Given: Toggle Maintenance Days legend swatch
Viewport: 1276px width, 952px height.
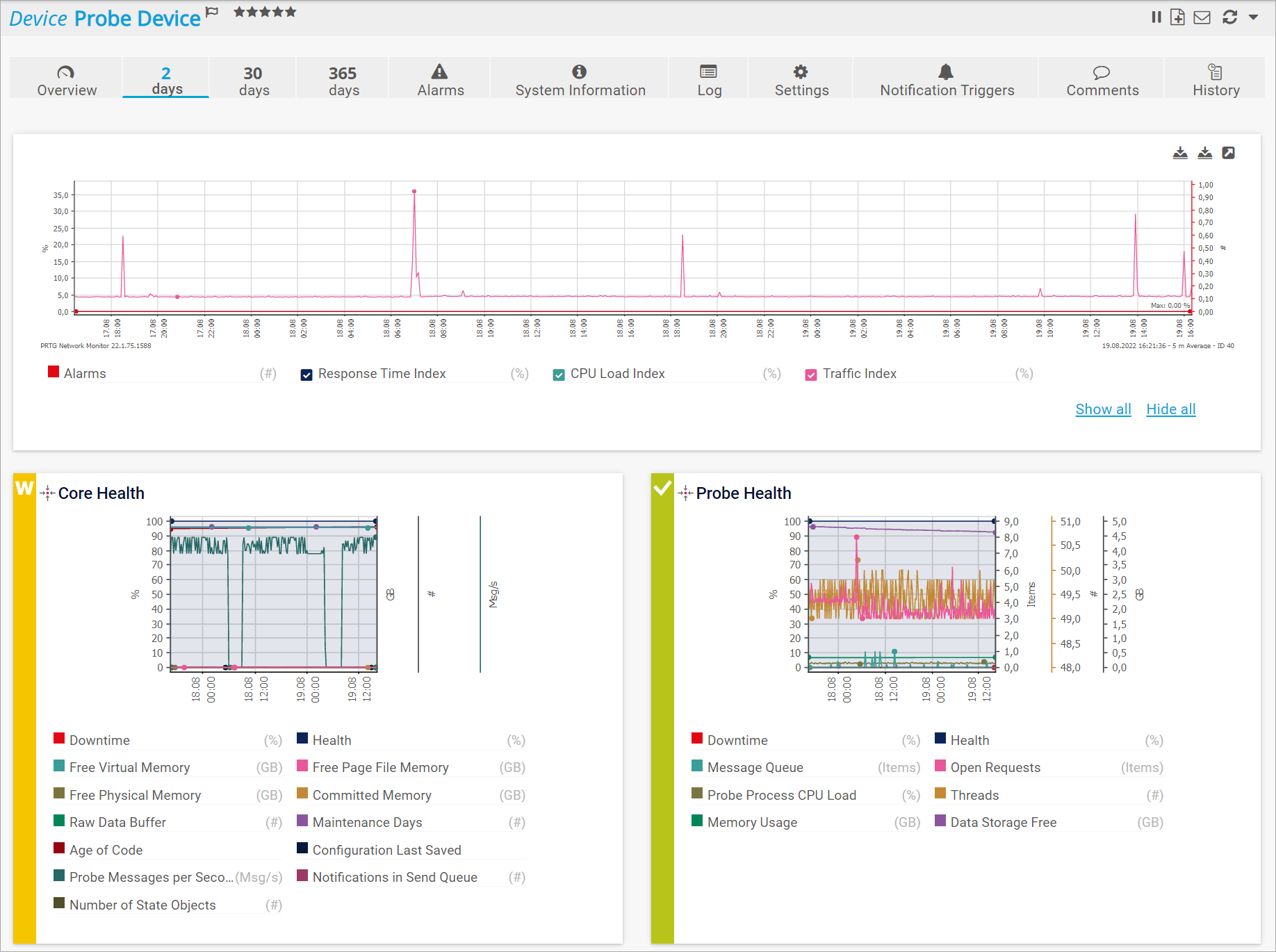Looking at the screenshot, I should [302, 821].
